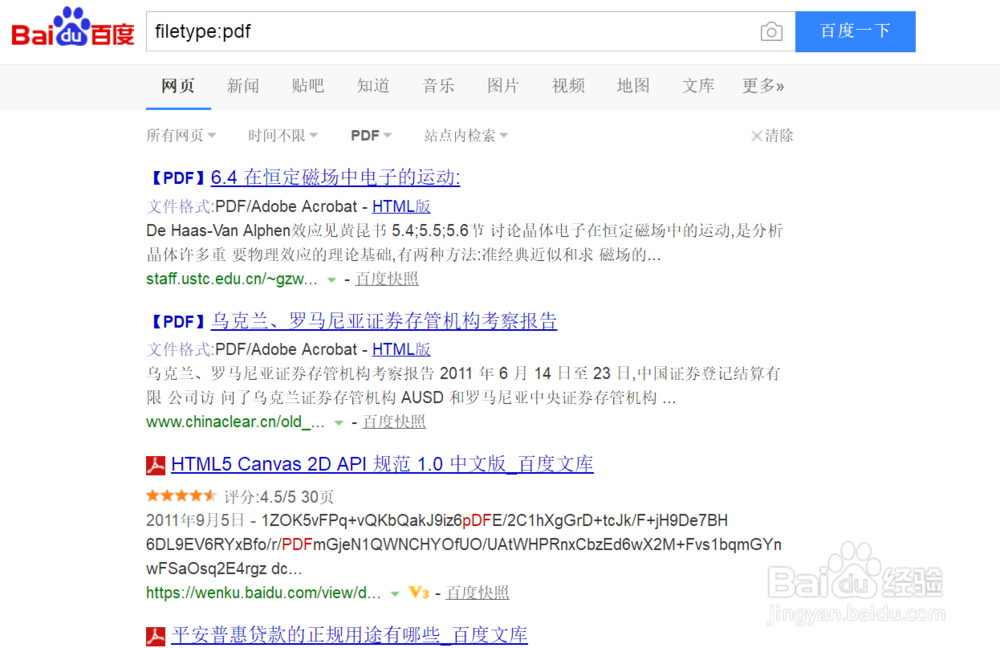This screenshot has width=1000, height=648.
Task: Click the www.chinaclear.cn/old_... URL
Action: [235, 422]
